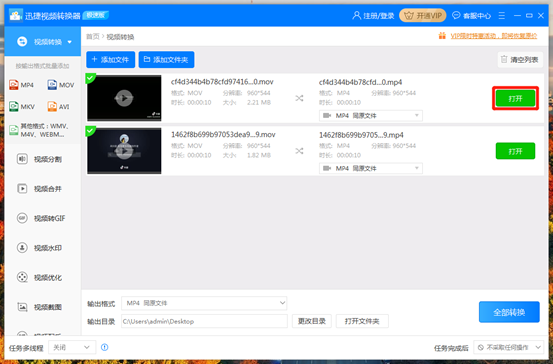Image resolution: width=553 pixels, height=364 pixels.
Task: Click the blue info icon beside 任务多线程
Action: click(x=105, y=347)
